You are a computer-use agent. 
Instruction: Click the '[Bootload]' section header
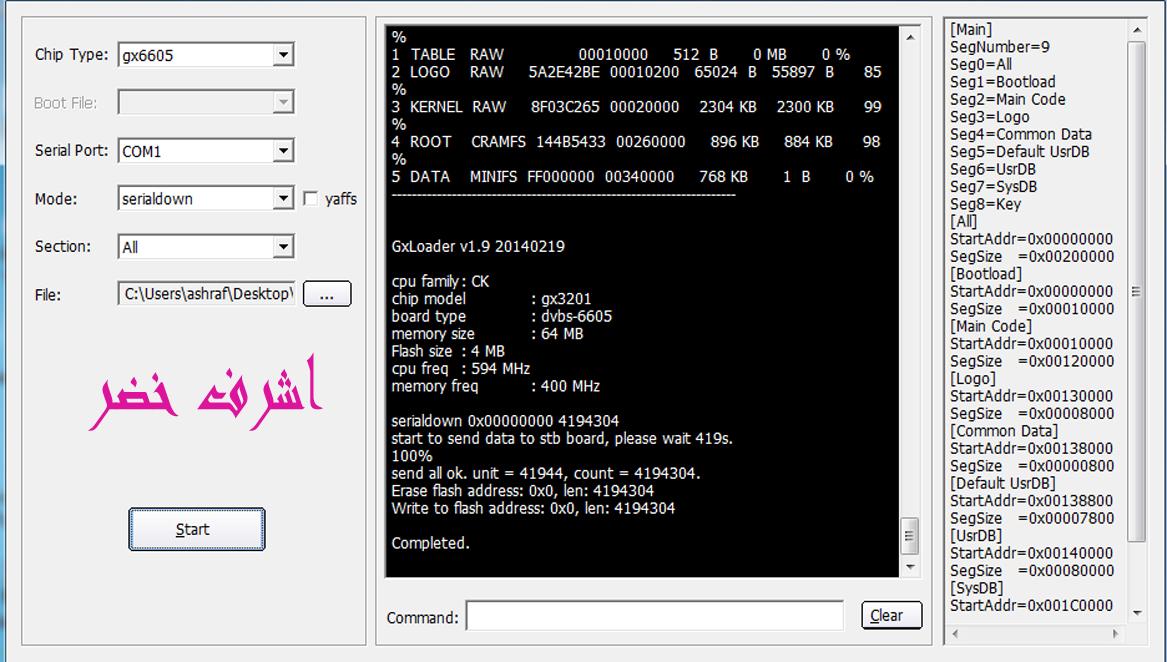coord(986,274)
